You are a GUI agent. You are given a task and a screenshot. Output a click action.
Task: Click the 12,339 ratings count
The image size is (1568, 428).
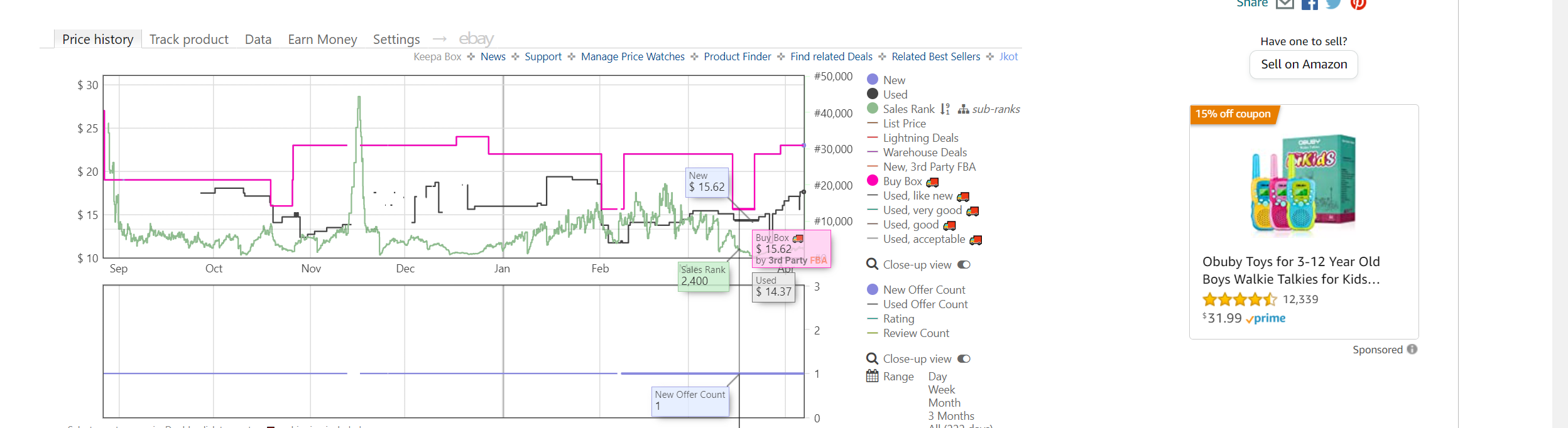[x=1300, y=299]
